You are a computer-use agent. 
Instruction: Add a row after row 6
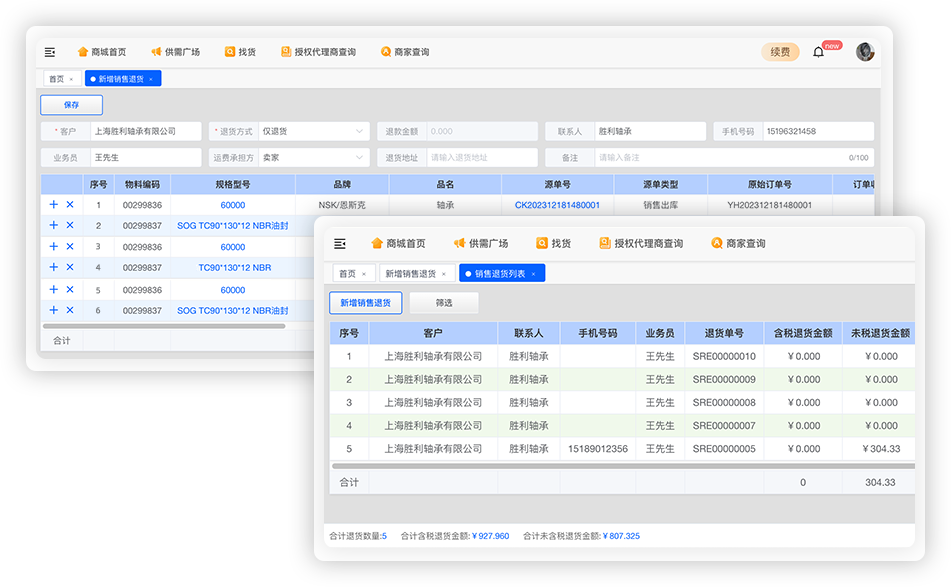tap(53, 310)
